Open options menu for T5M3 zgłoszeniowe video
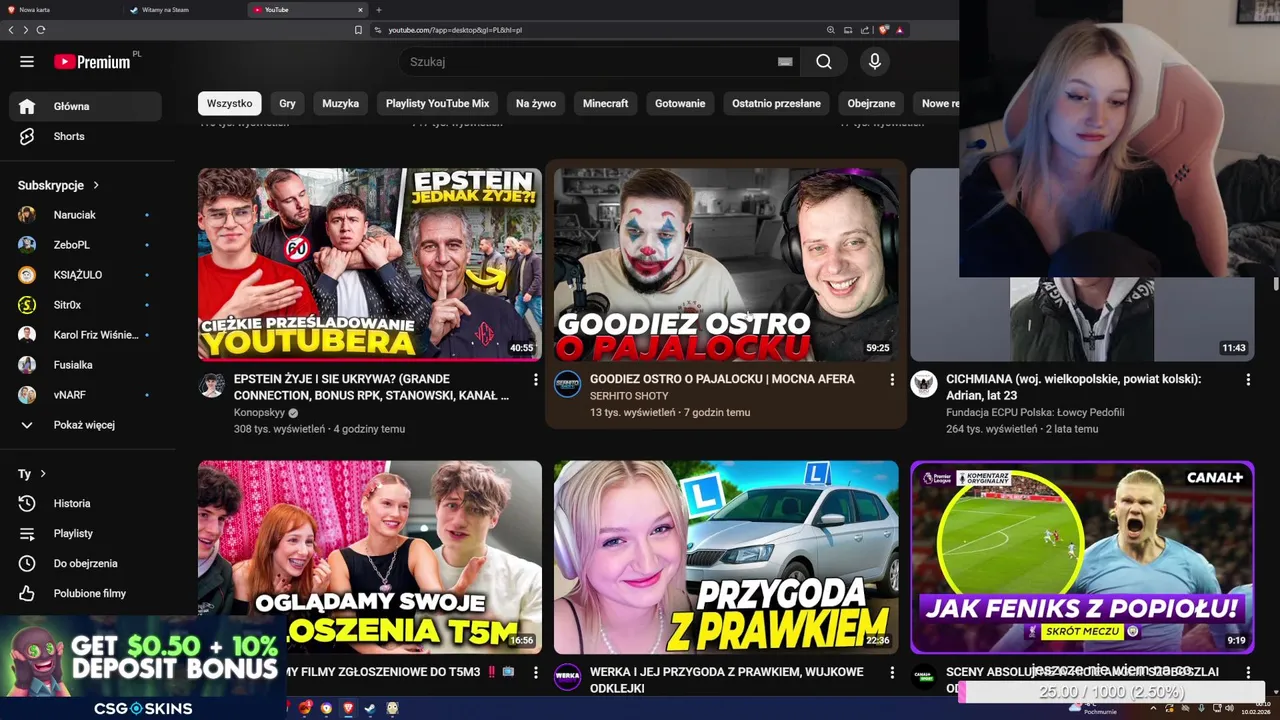Viewport: 1280px width, 720px height. pyautogui.click(x=535, y=673)
